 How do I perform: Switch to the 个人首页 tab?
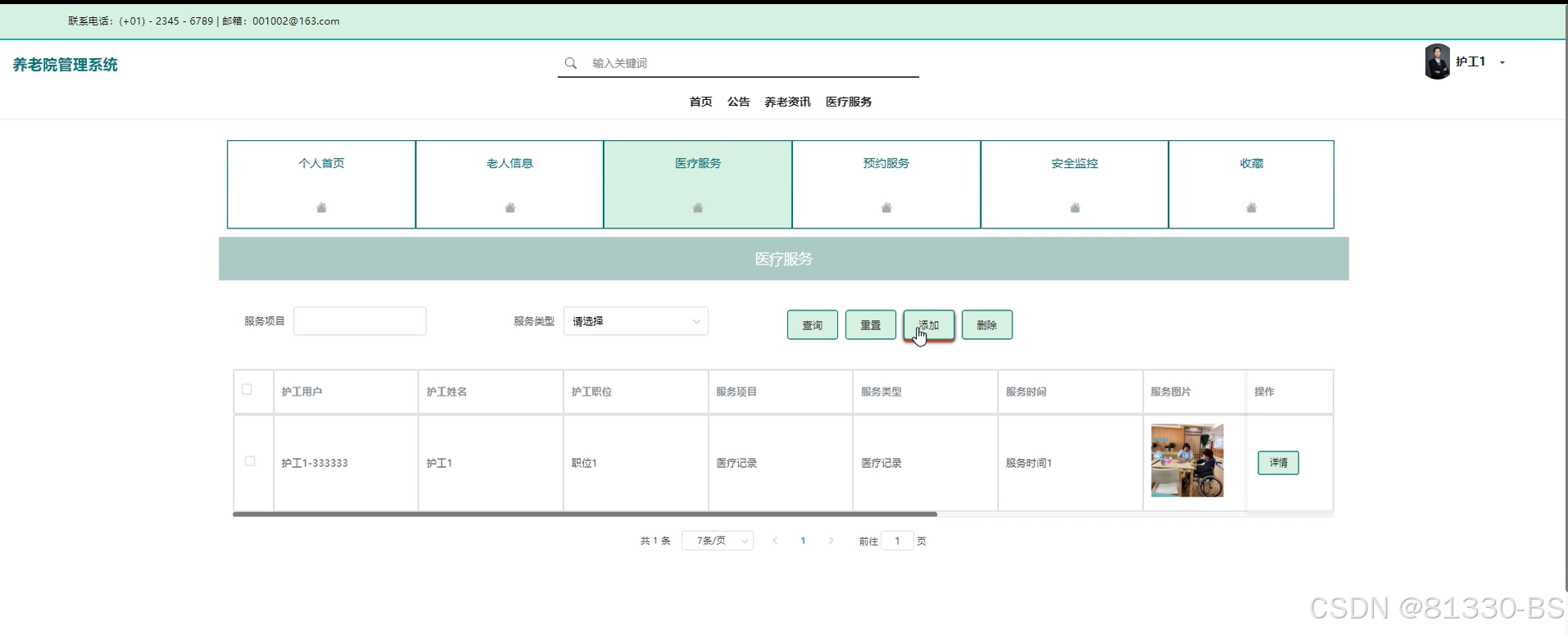point(321,184)
